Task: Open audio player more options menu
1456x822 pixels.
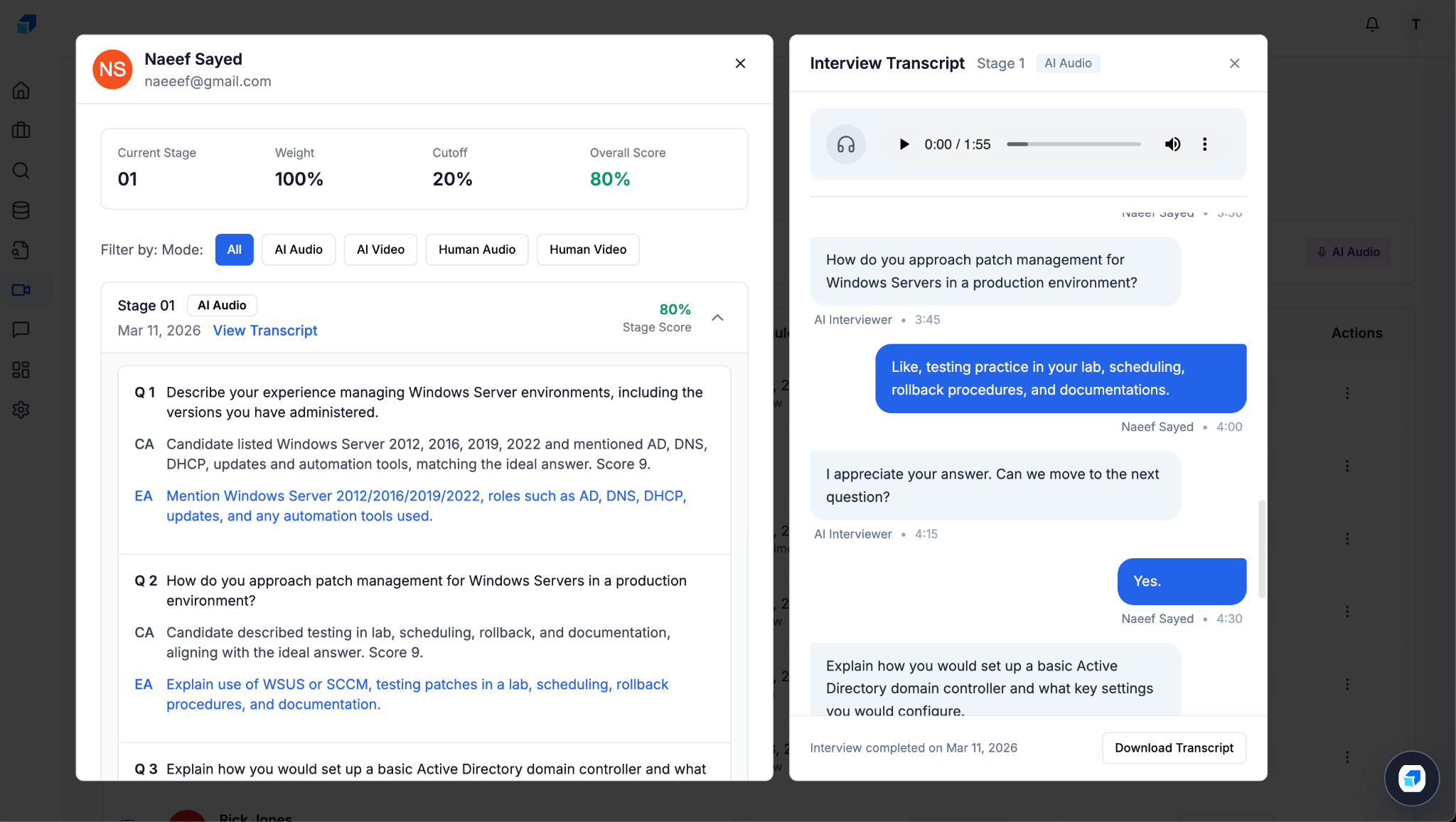Action: [1204, 144]
